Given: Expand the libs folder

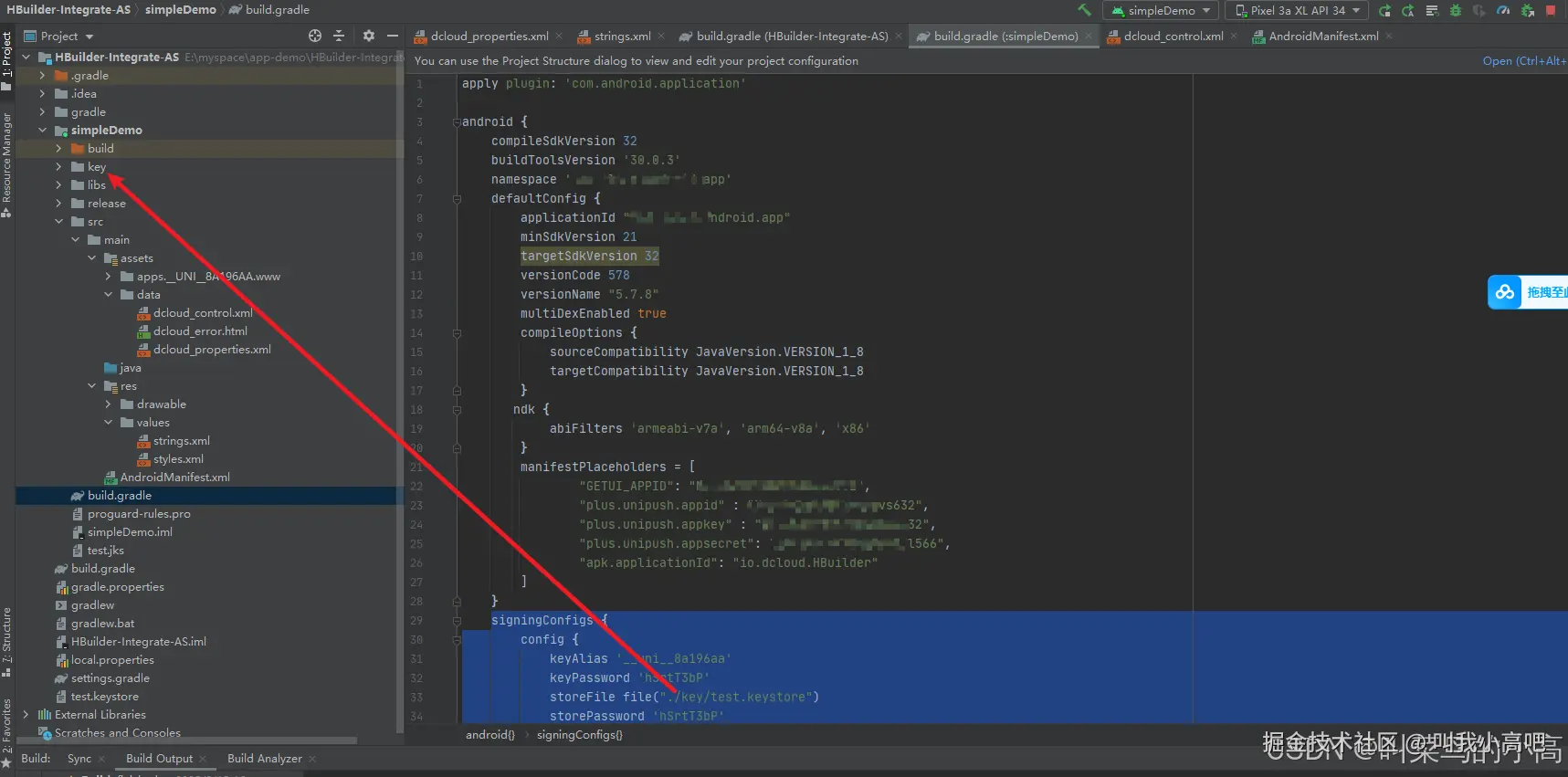Looking at the screenshot, I should [58, 185].
